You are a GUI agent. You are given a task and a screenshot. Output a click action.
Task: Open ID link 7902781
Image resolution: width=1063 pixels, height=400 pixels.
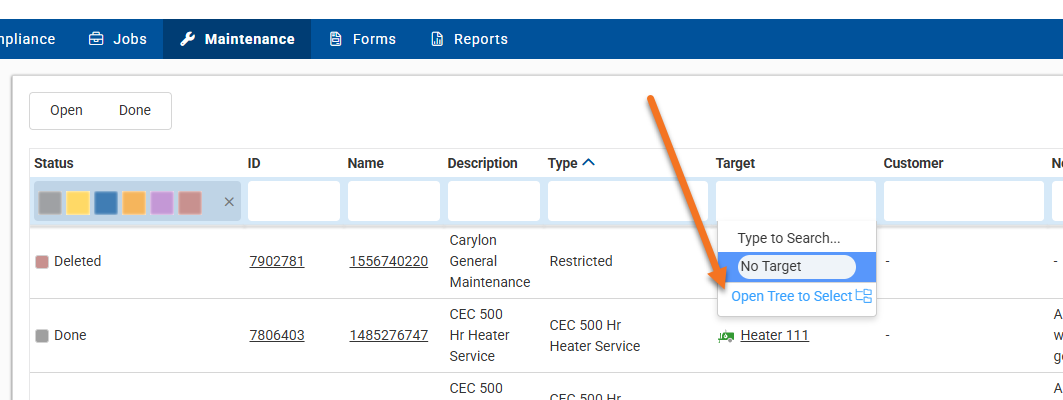coord(277,261)
